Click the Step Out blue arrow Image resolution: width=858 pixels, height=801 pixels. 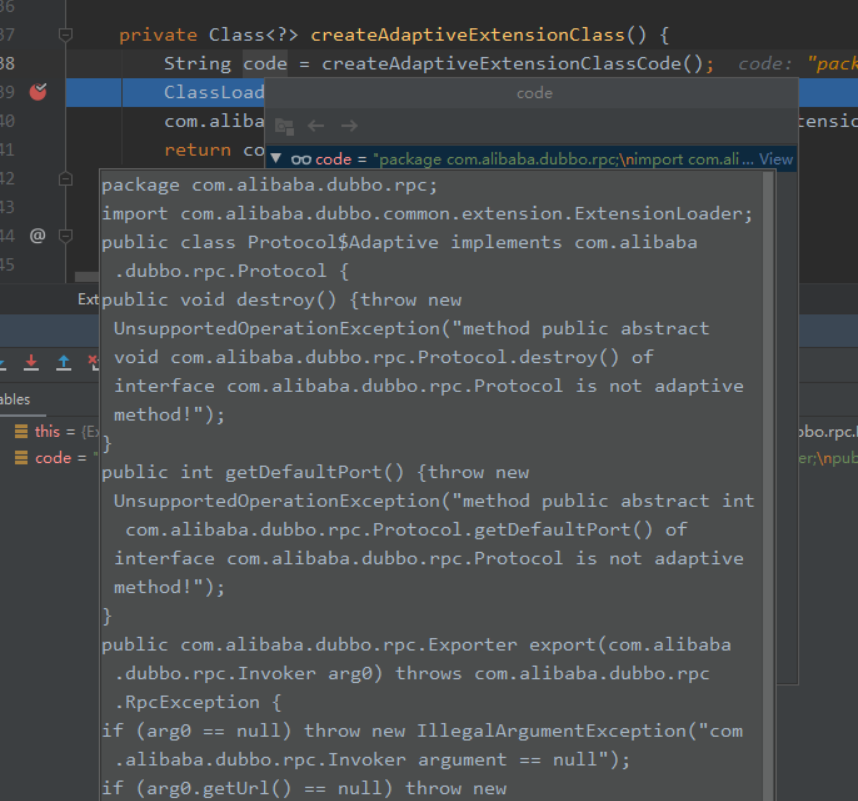[x=63, y=362]
